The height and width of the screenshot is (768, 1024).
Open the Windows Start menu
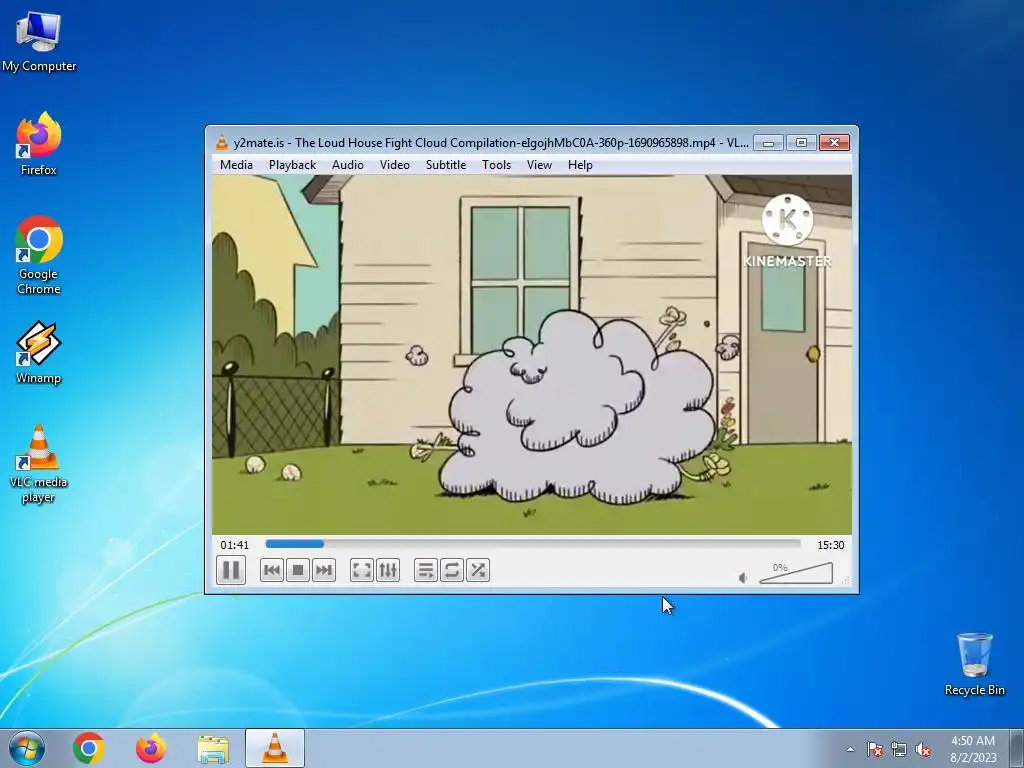27,748
